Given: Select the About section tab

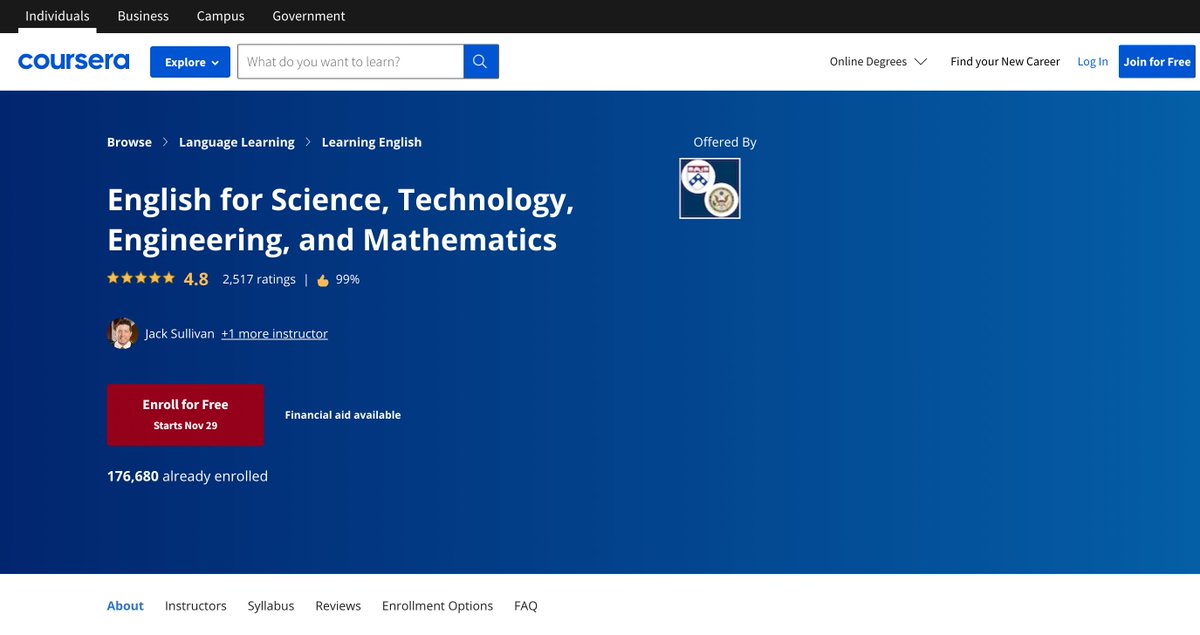Looking at the screenshot, I should [125, 606].
